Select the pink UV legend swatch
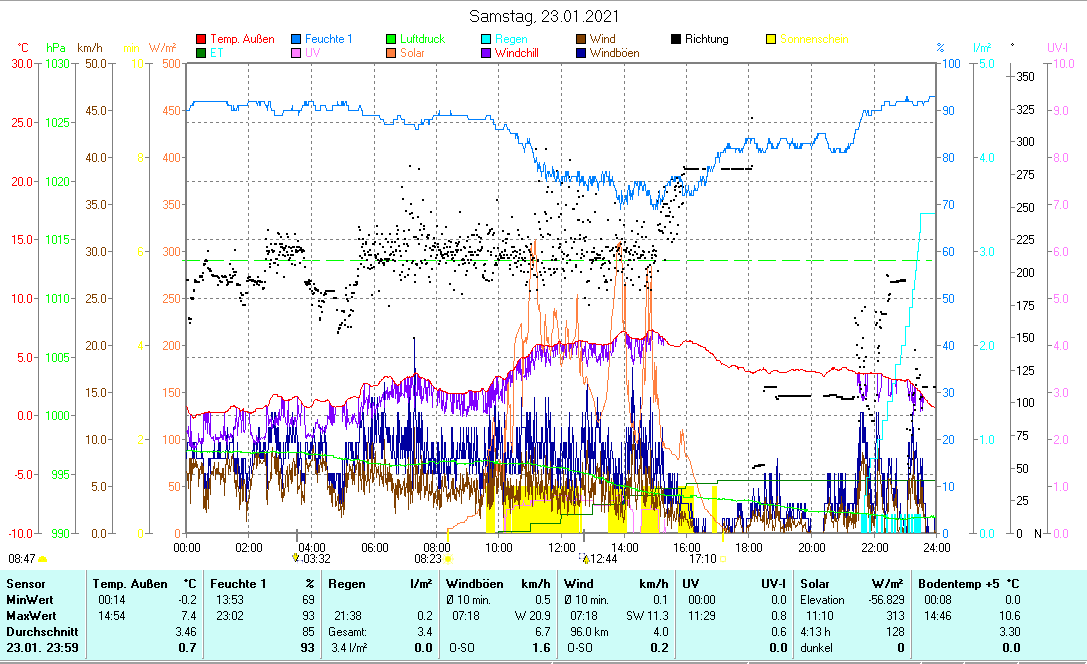The height and width of the screenshot is (664, 1087). (x=296, y=53)
